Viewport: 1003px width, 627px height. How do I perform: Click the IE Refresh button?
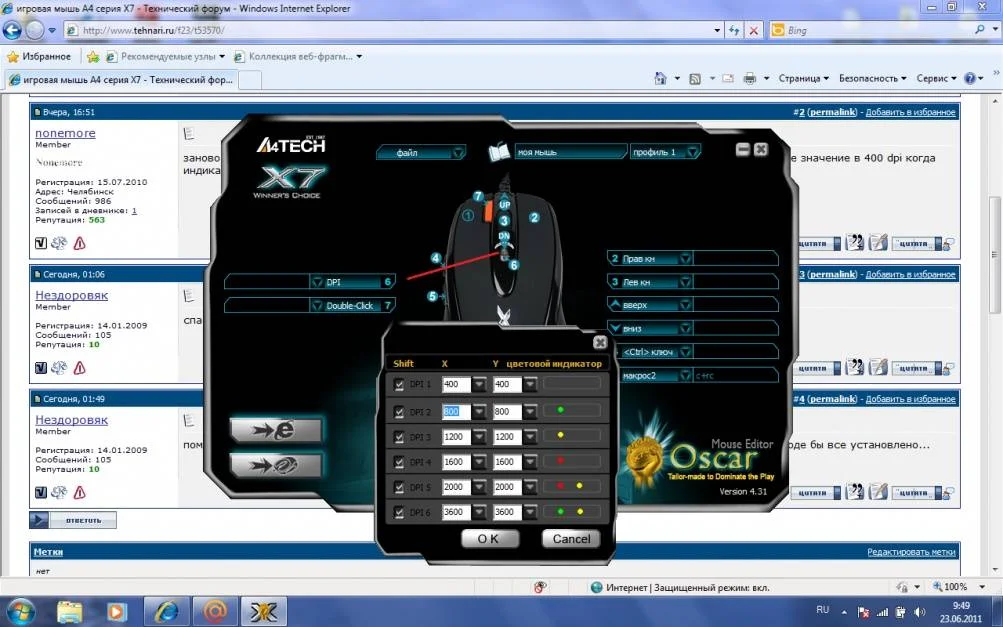(x=734, y=30)
